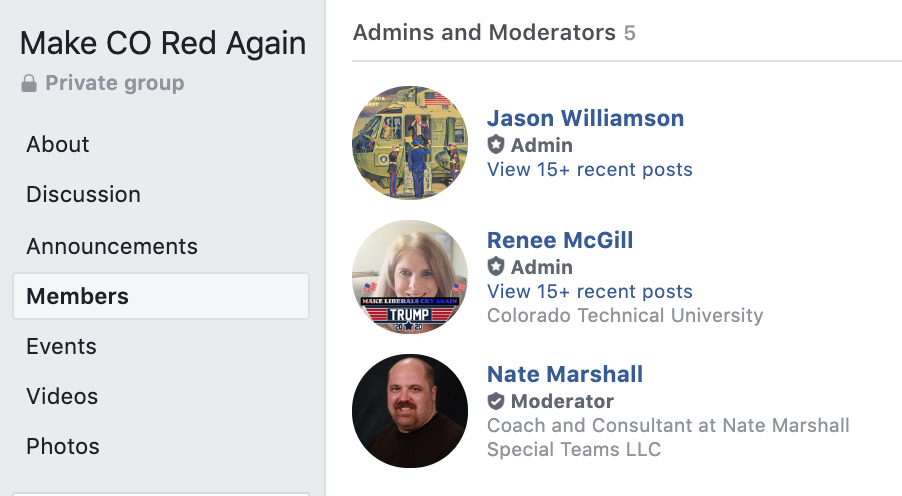
Task: Click the Admin shield badge under Renee McGill
Action: pyautogui.click(x=496, y=267)
